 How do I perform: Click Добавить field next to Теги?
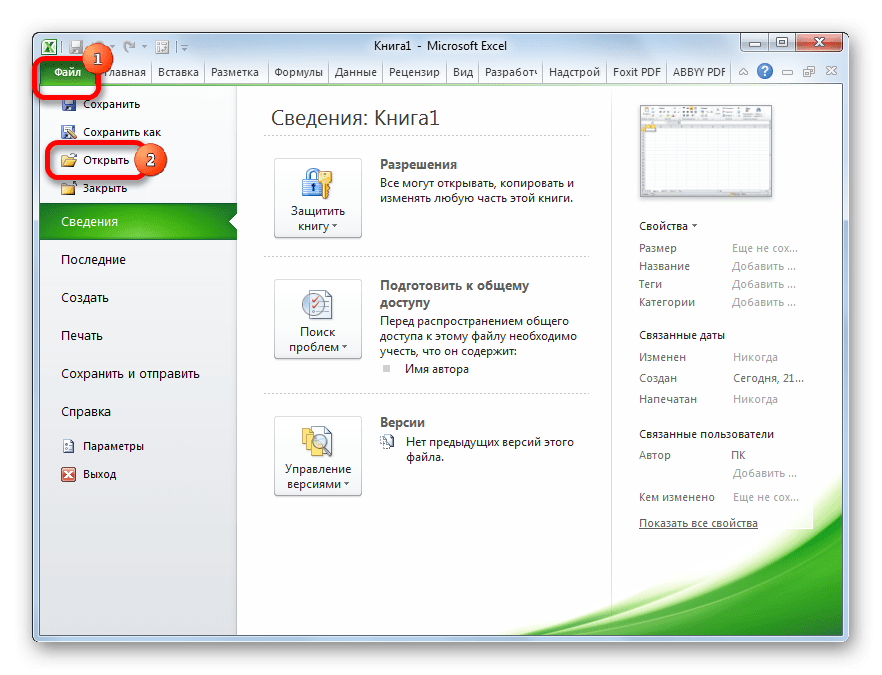(x=763, y=284)
